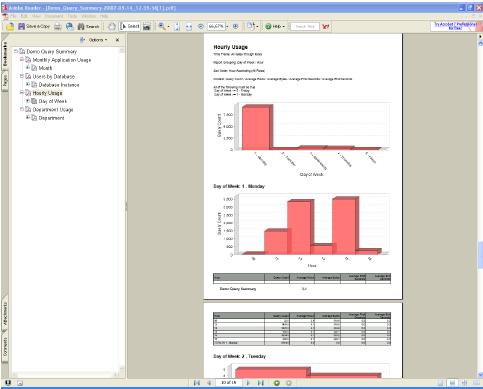Click the Open file folder icon
This screenshot has height=389, width=483.
coord(10,26)
